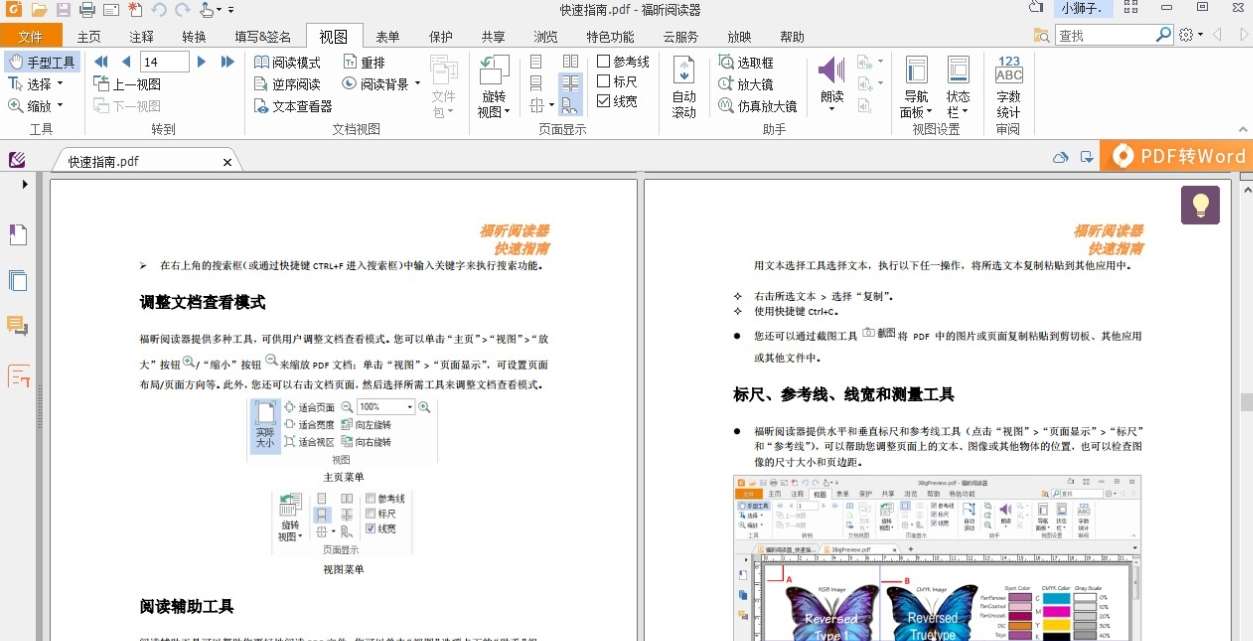Screen dimensions: 1253x641
Task: Select the 手型工具 hand tool
Action: [42, 62]
